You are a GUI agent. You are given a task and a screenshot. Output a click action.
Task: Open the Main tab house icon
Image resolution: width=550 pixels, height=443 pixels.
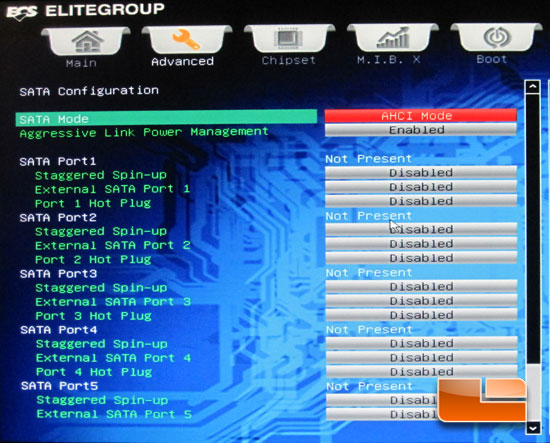click(x=87, y=41)
